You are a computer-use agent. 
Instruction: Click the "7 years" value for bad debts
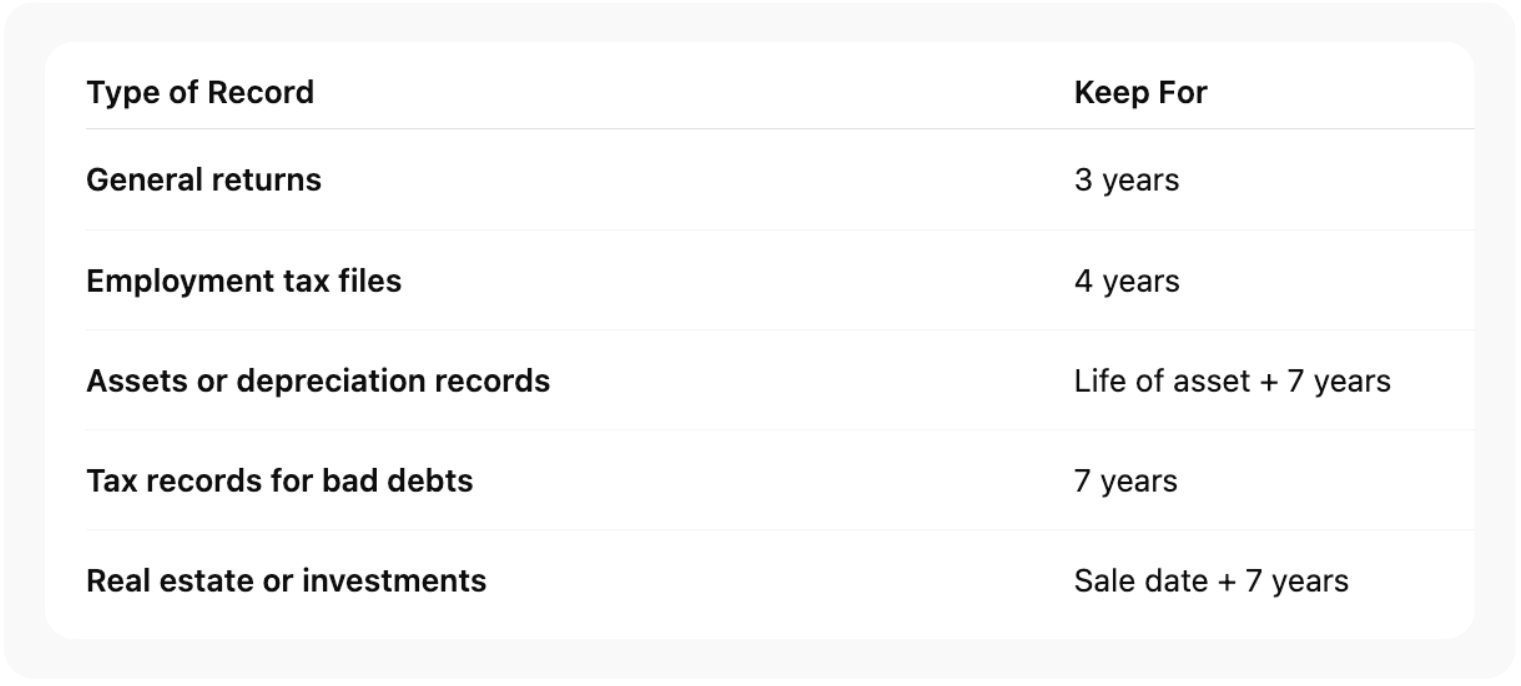click(1125, 481)
